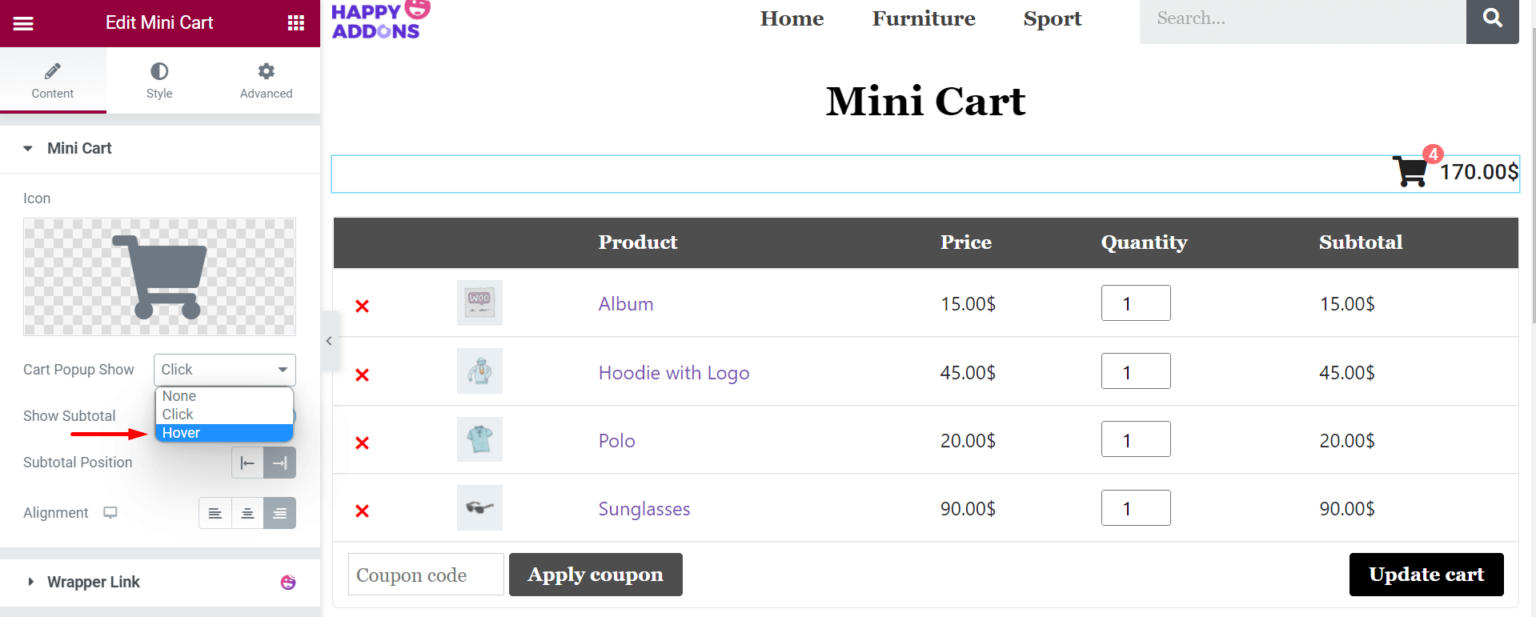Remove Sunglasses using red X icon
The image size is (1536, 617).
point(362,511)
